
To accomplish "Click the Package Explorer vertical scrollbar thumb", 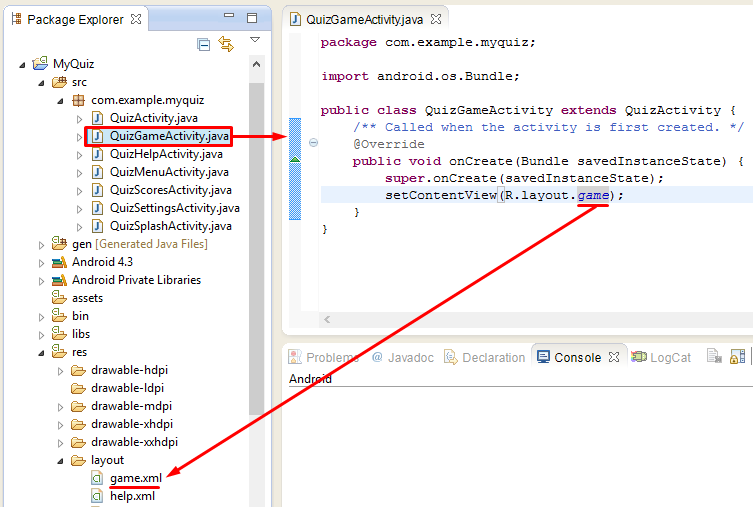I will [x=256, y=249].
